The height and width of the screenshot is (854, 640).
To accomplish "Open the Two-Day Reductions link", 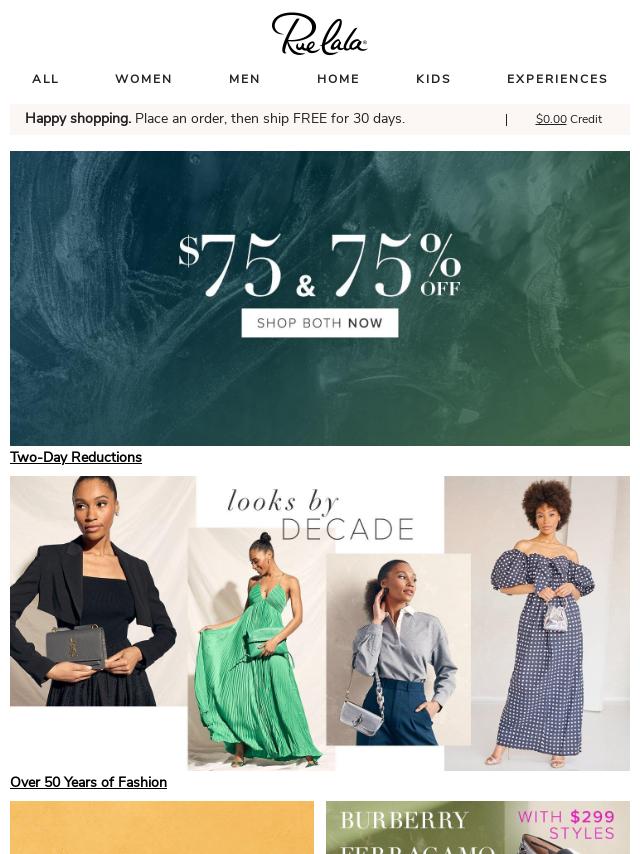I will [x=76, y=457].
